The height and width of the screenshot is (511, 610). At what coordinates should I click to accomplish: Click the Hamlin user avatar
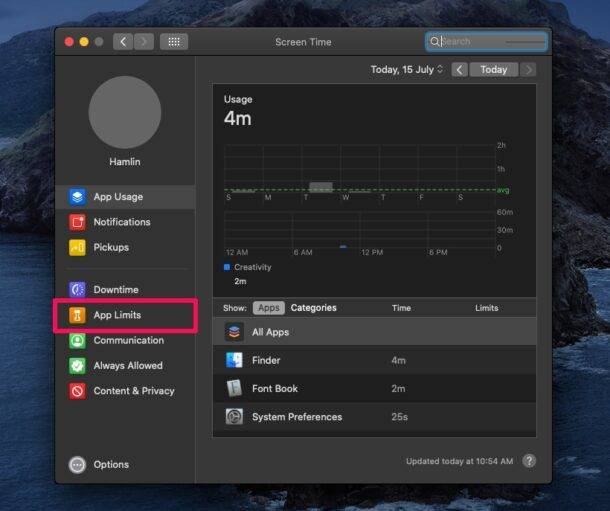coord(125,112)
